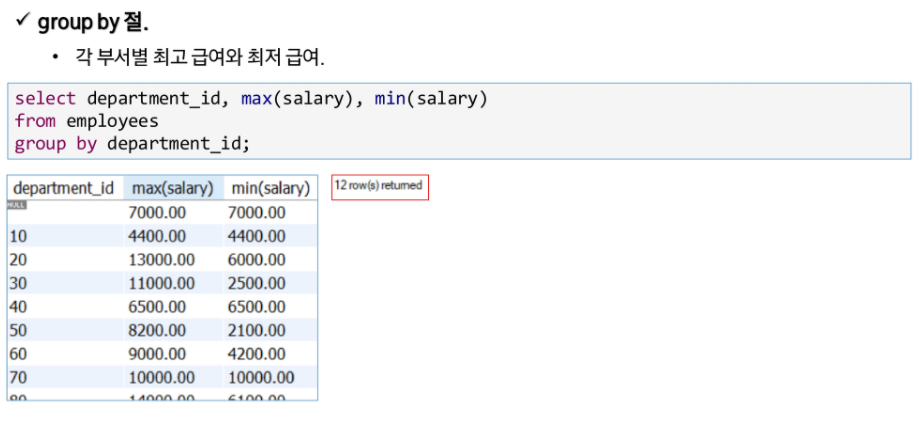Select department_id 10 row cell
The image size is (922, 433).
click(x=65, y=236)
